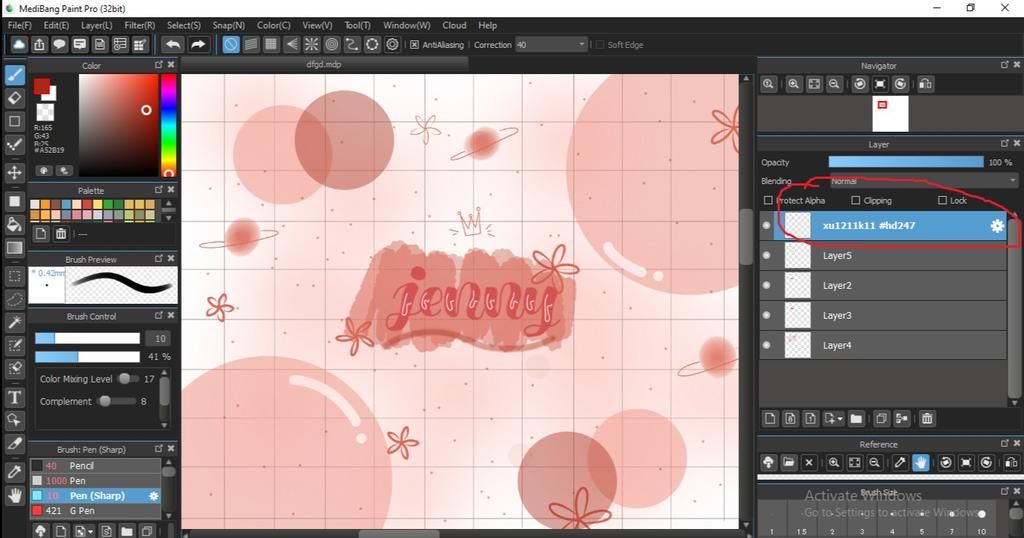Screen dimensions: 1024x538
Task: Hide the Layer3 layer
Action: click(x=767, y=315)
